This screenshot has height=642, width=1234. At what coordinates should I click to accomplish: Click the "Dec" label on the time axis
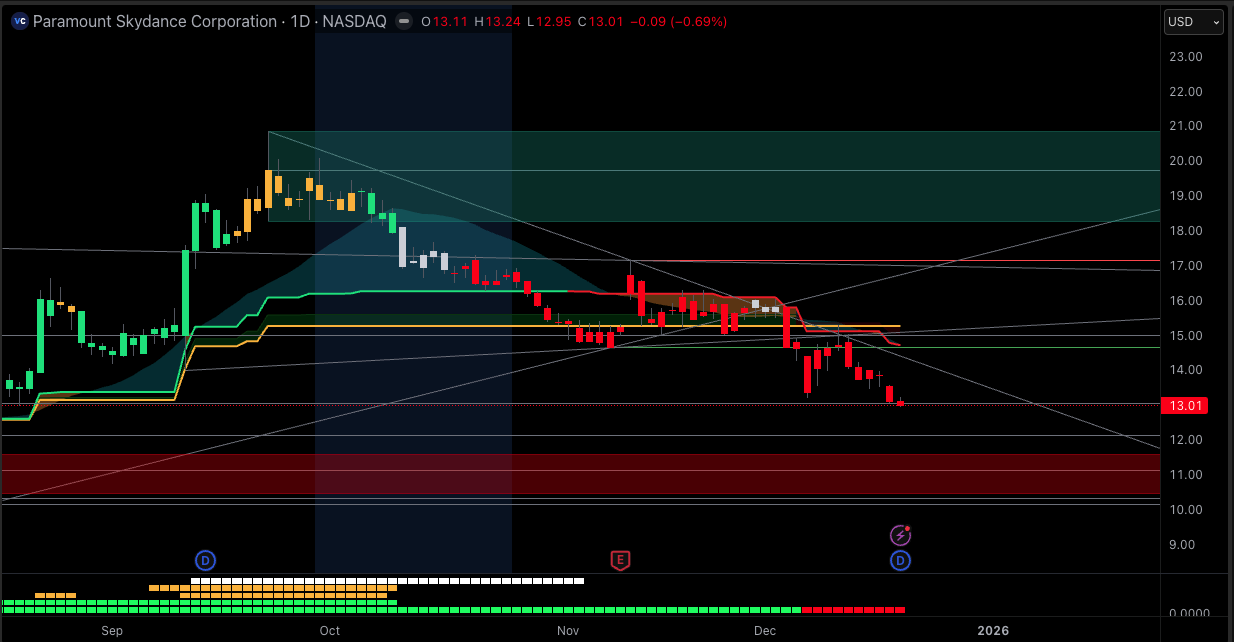point(765,631)
